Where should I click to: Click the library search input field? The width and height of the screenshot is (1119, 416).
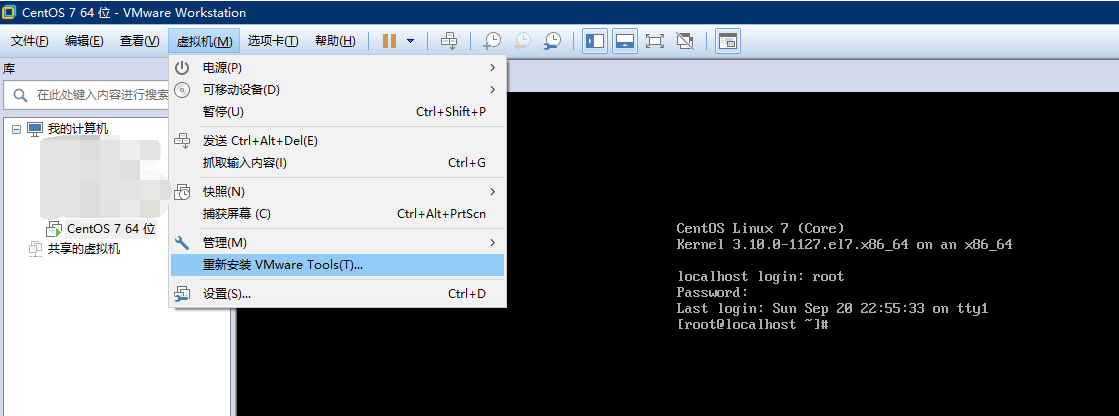tap(87, 95)
